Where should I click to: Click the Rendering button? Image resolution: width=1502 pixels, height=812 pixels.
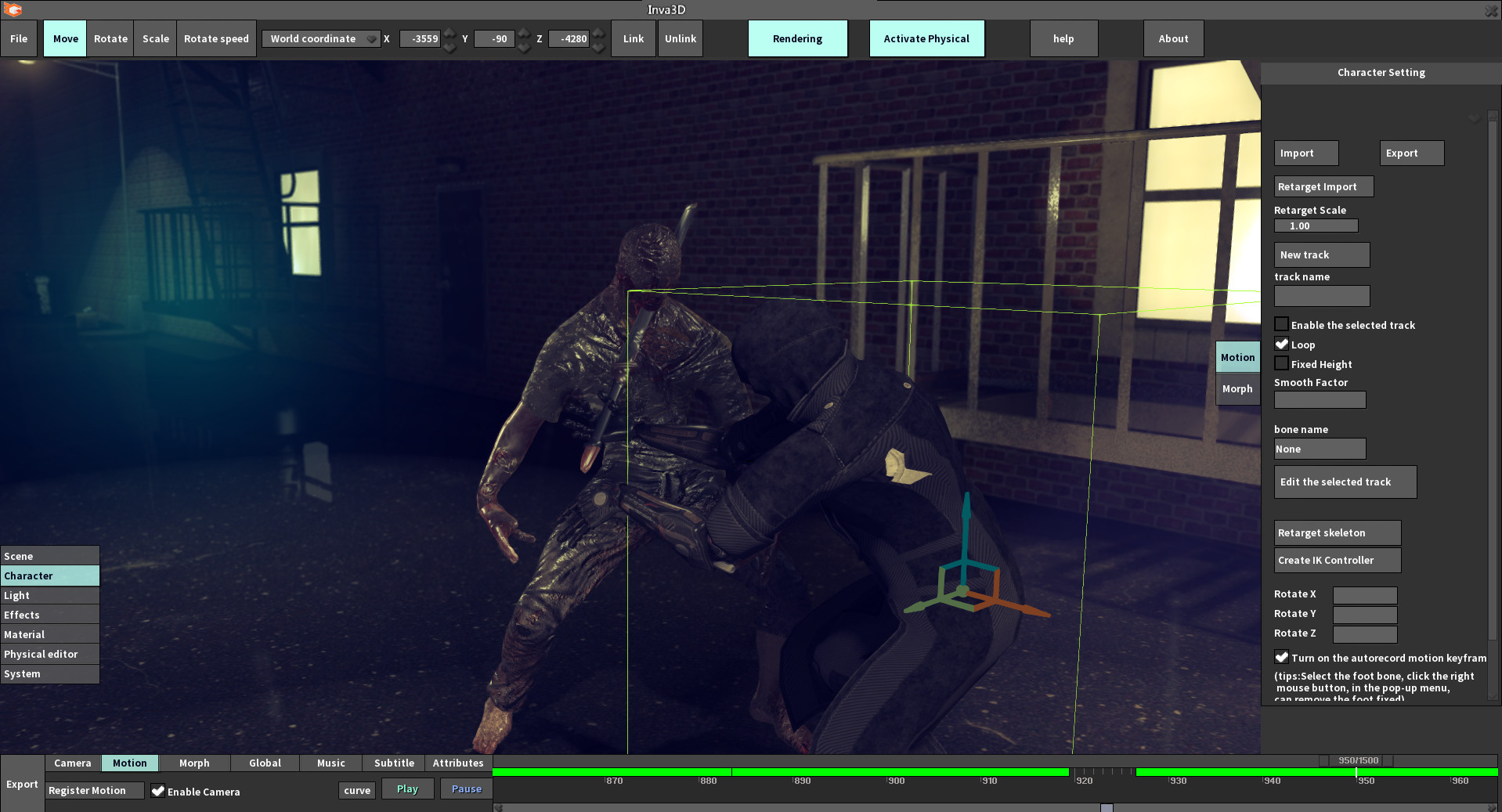797,38
